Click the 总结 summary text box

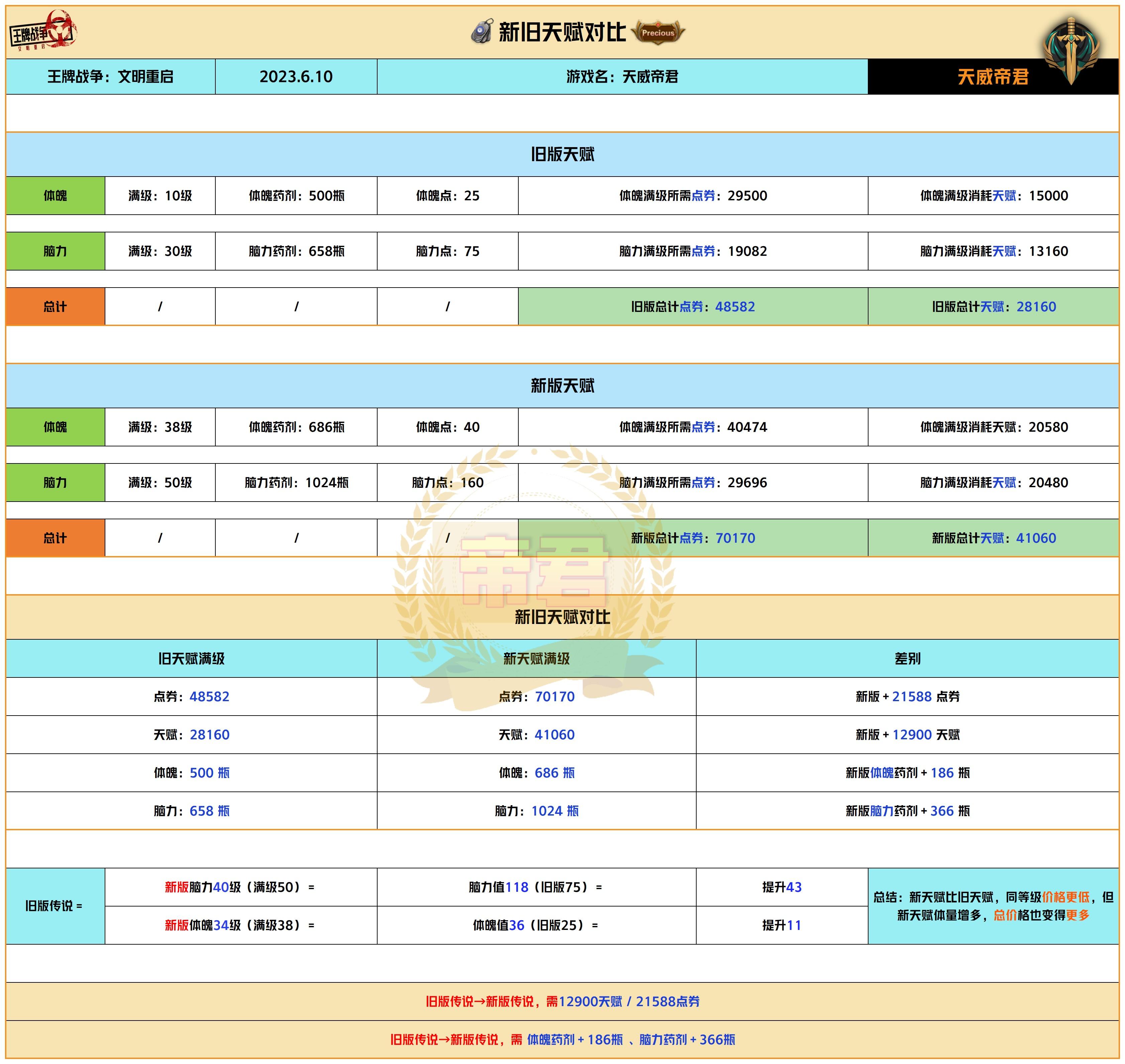pyautogui.click(x=993, y=906)
